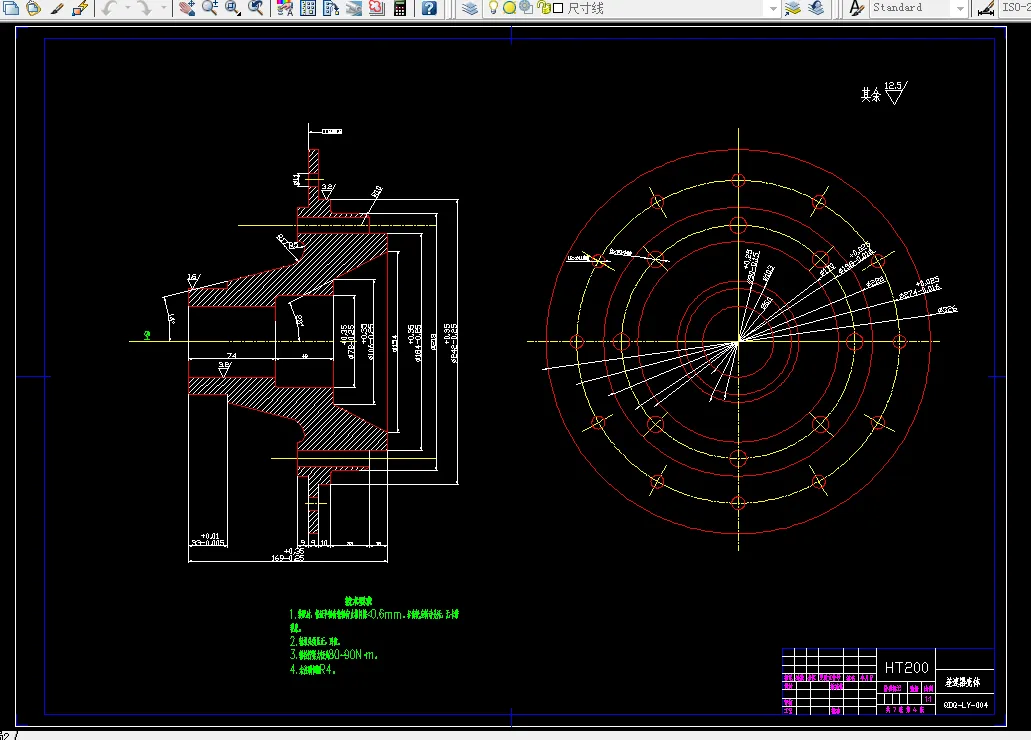Toggle layer freeze sun icon
This screenshot has height=740, width=1031.
point(509,8)
